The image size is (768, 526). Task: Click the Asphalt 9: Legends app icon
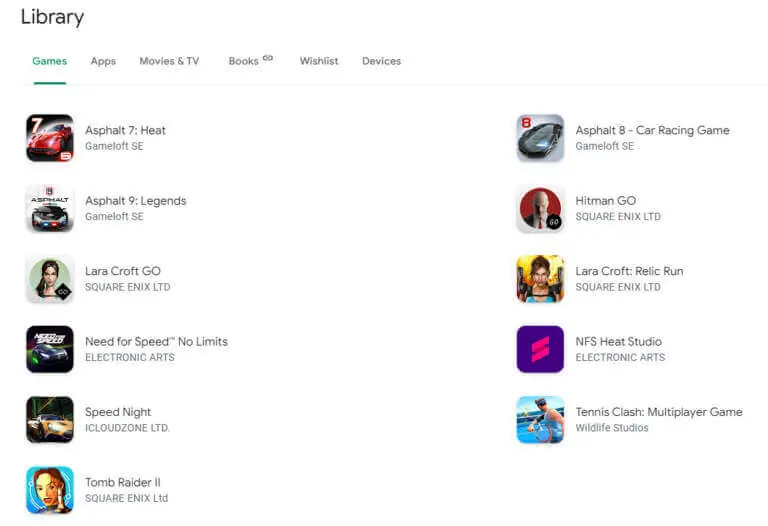[x=50, y=209]
